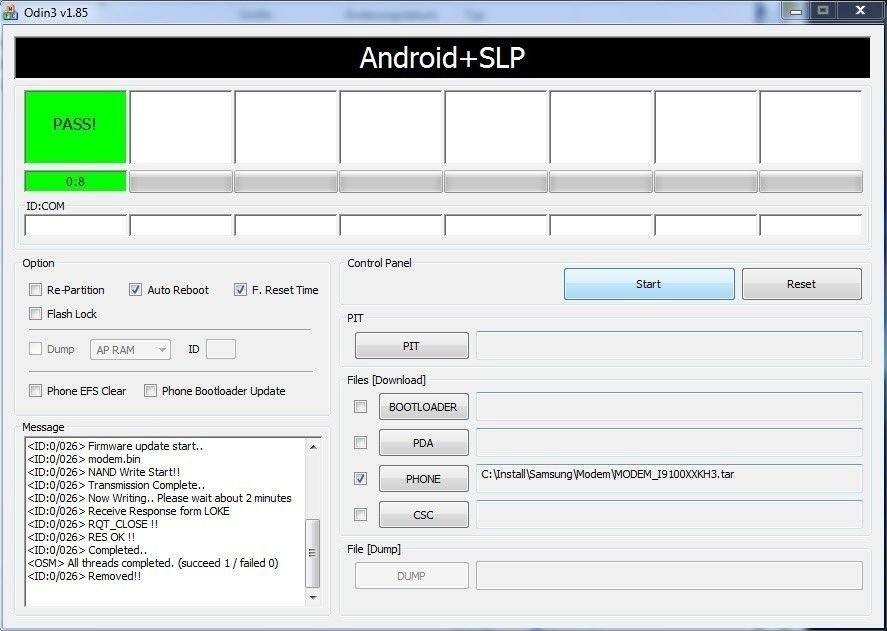The height and width of the screenshot is (631, 887).
Task: Click the MODEM_I9100XXKH3.tar path field
Action: coord(669,479)
